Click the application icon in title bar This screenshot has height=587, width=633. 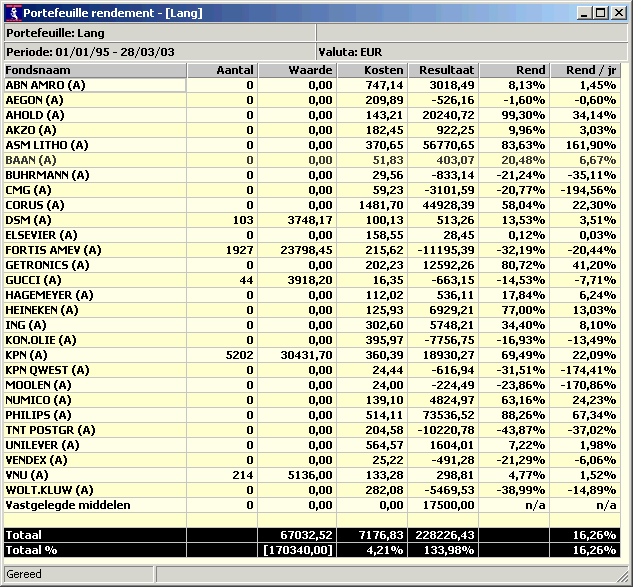14,13
